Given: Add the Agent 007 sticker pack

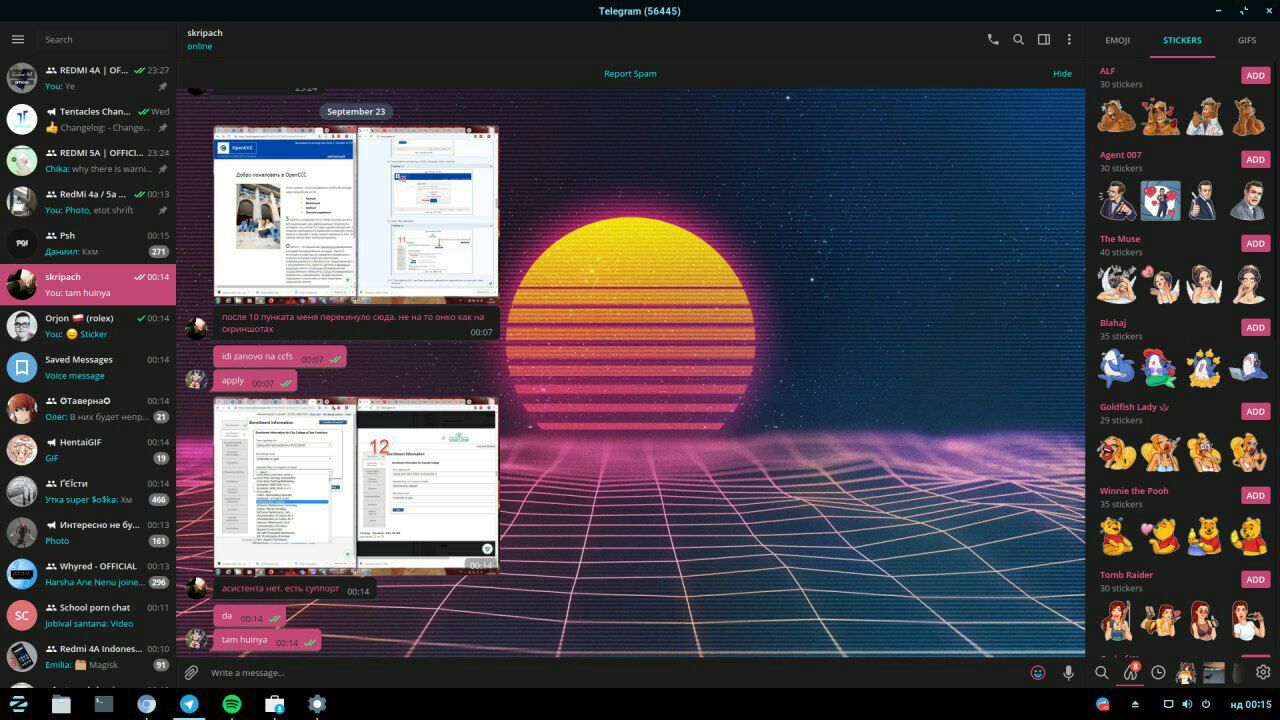Looking at the screenshot, I should click(x=1255, y=160).
